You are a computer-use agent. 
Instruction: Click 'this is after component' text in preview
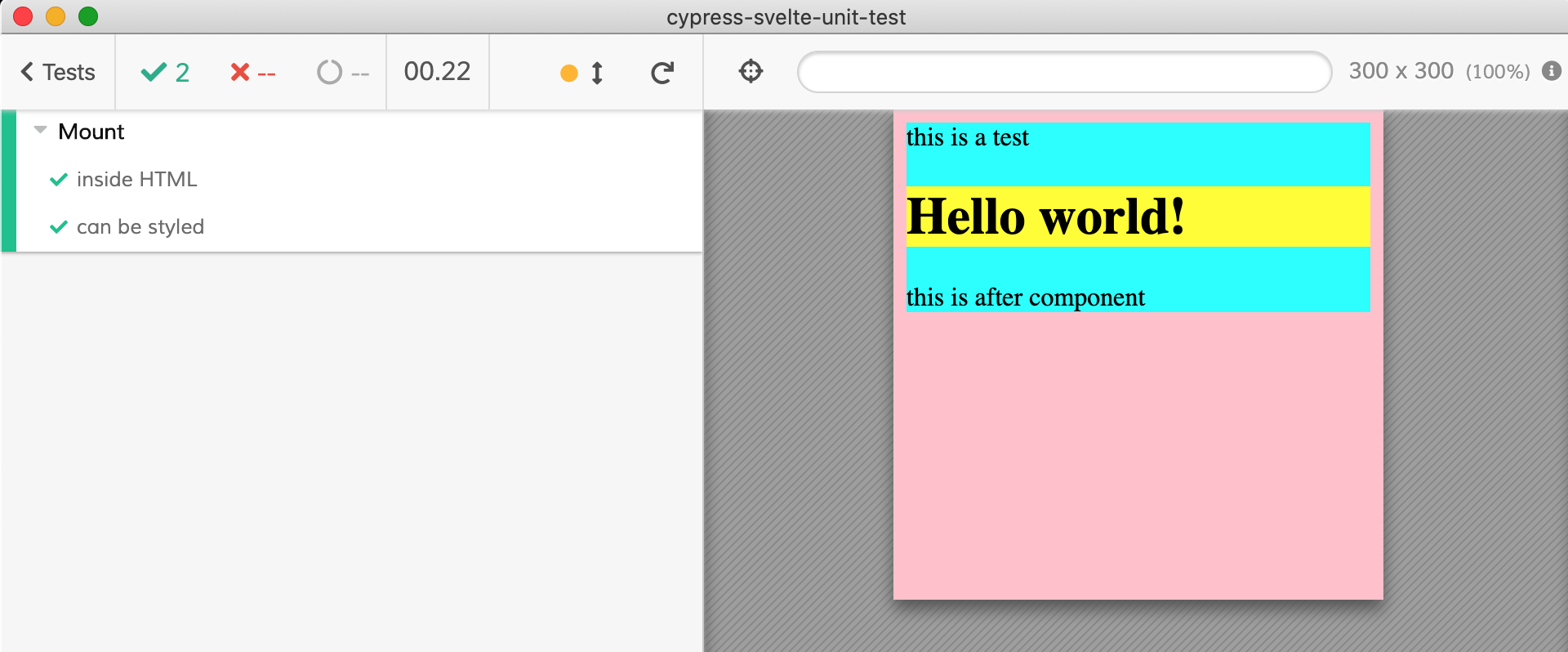coord(1026,297)
